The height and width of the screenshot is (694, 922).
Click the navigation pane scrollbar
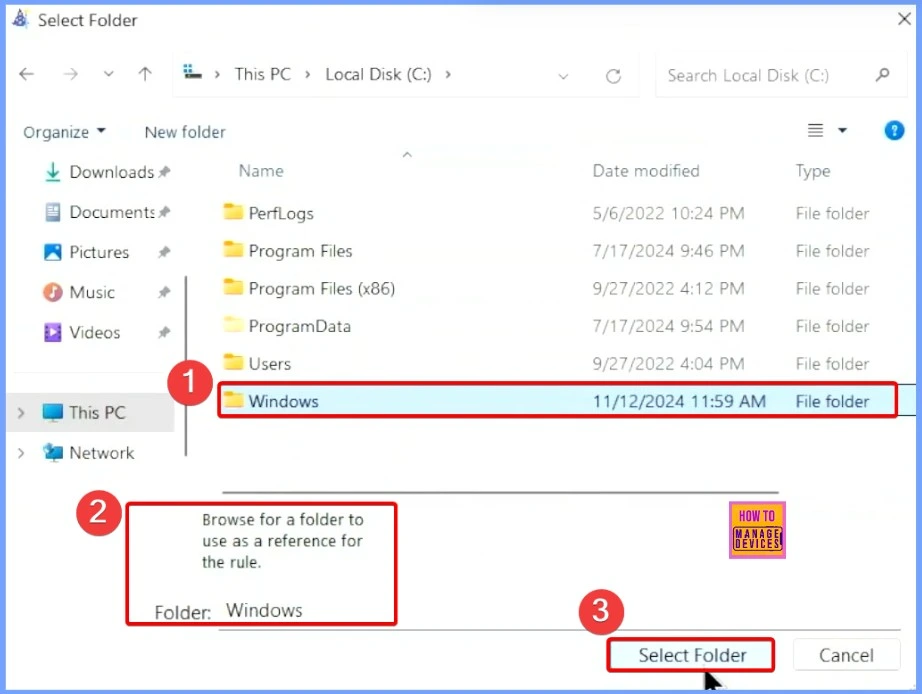pos(186,366)
